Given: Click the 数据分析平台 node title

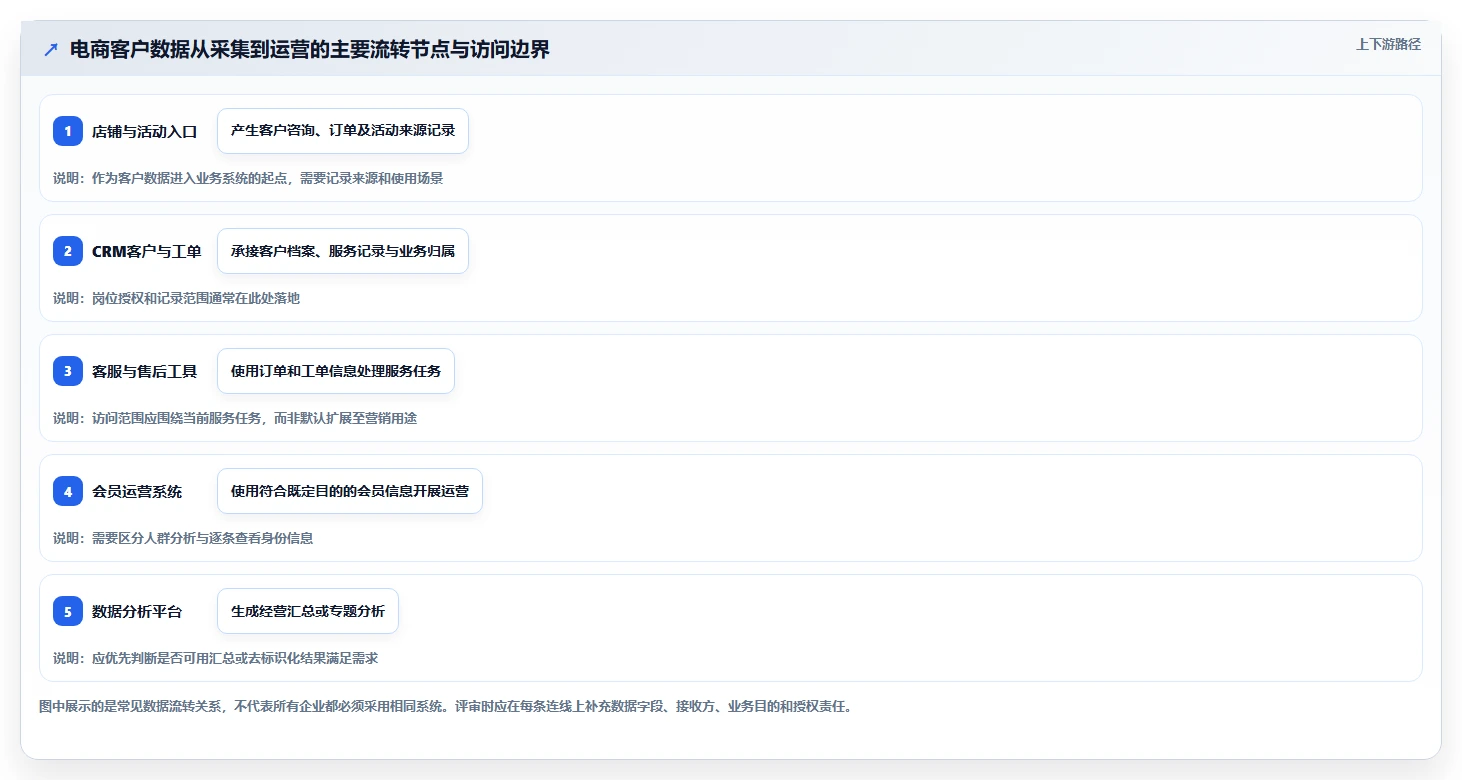Looking at the screenshot, I should coord(137,611).
